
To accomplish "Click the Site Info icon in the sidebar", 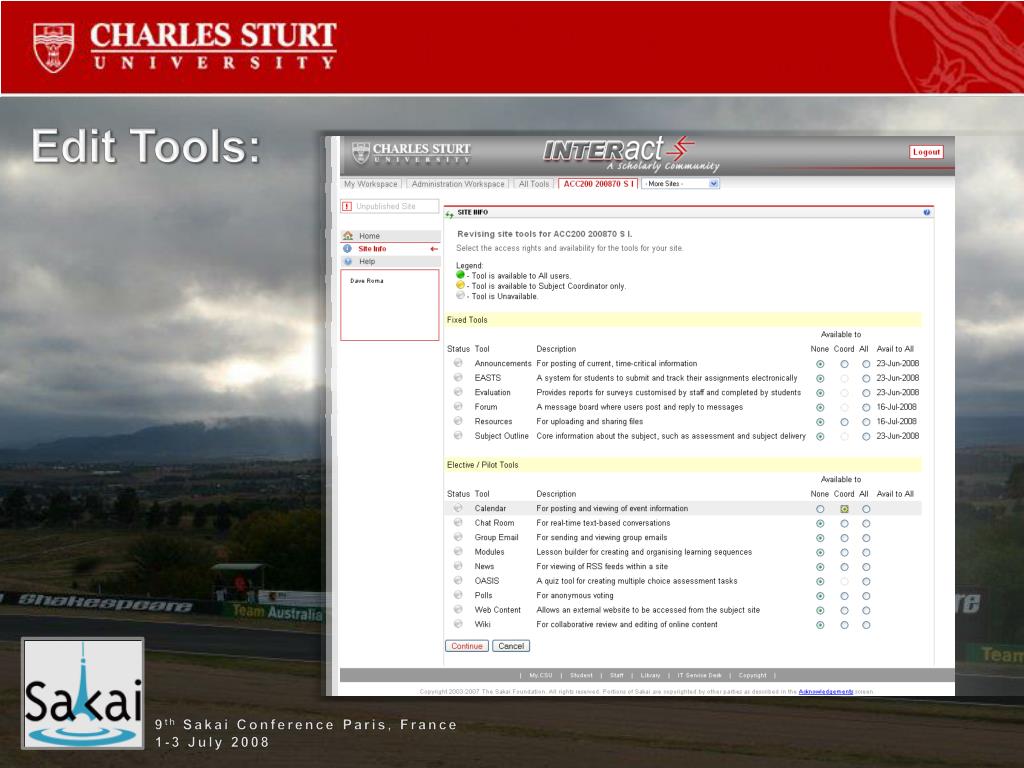I will tap(347, 249).
